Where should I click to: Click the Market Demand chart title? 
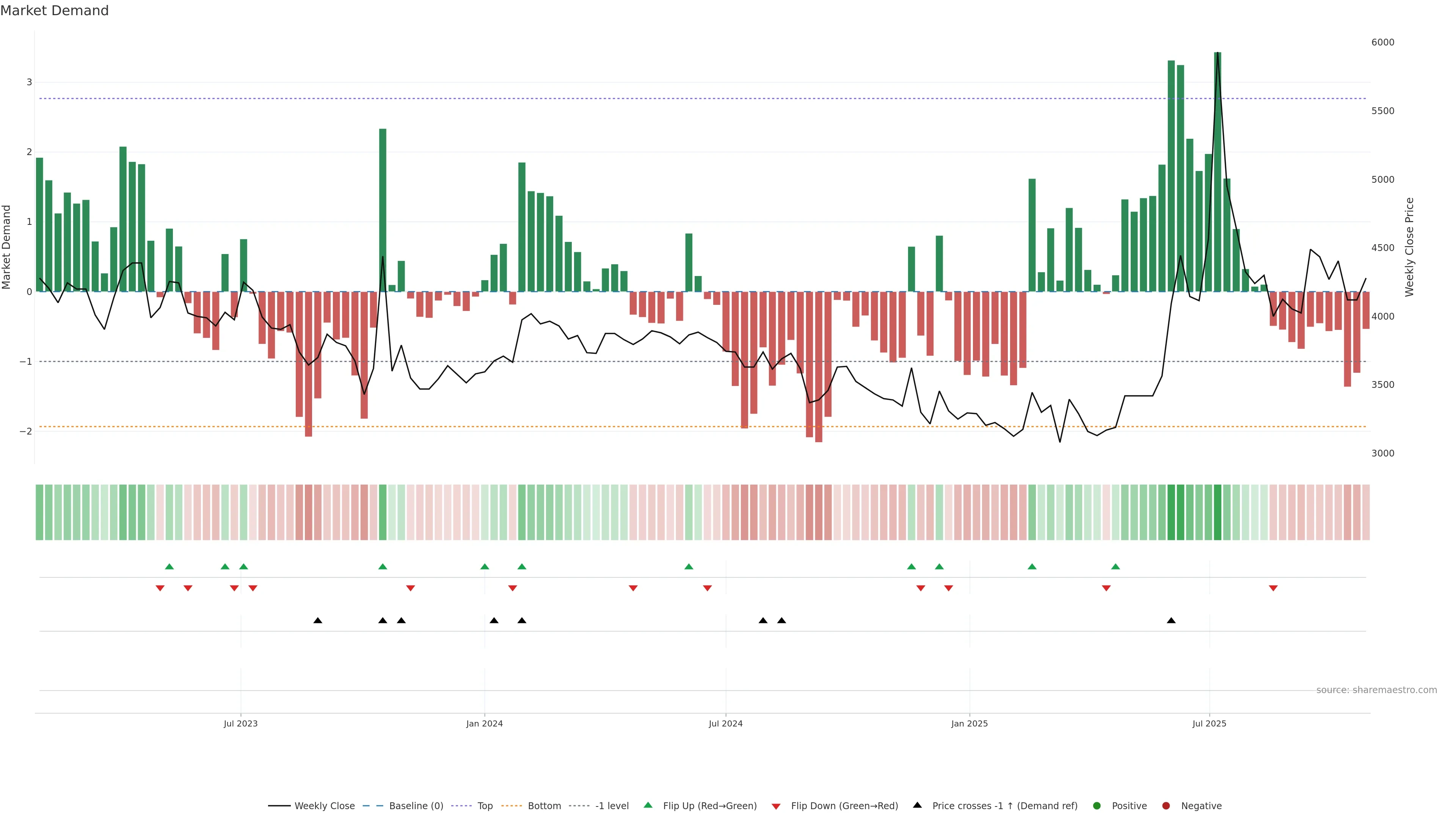point(54,11)
